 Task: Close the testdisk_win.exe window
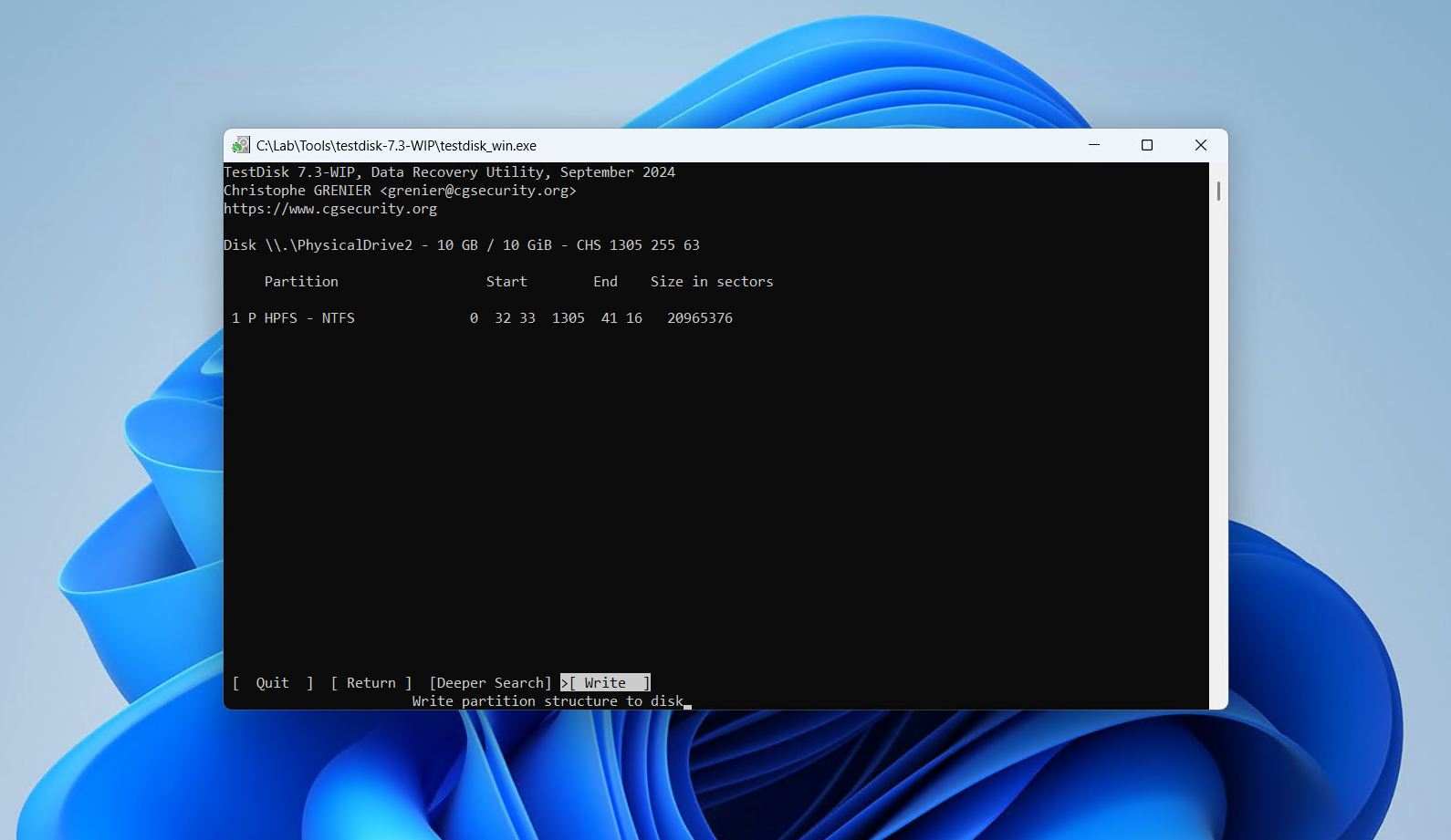(x=1201, y=145)
